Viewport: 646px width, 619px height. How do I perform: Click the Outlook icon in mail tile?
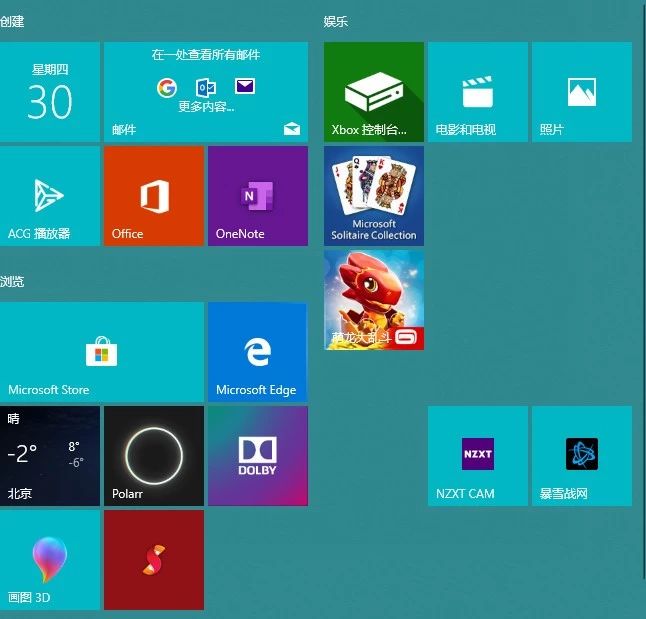click(206, 87)
